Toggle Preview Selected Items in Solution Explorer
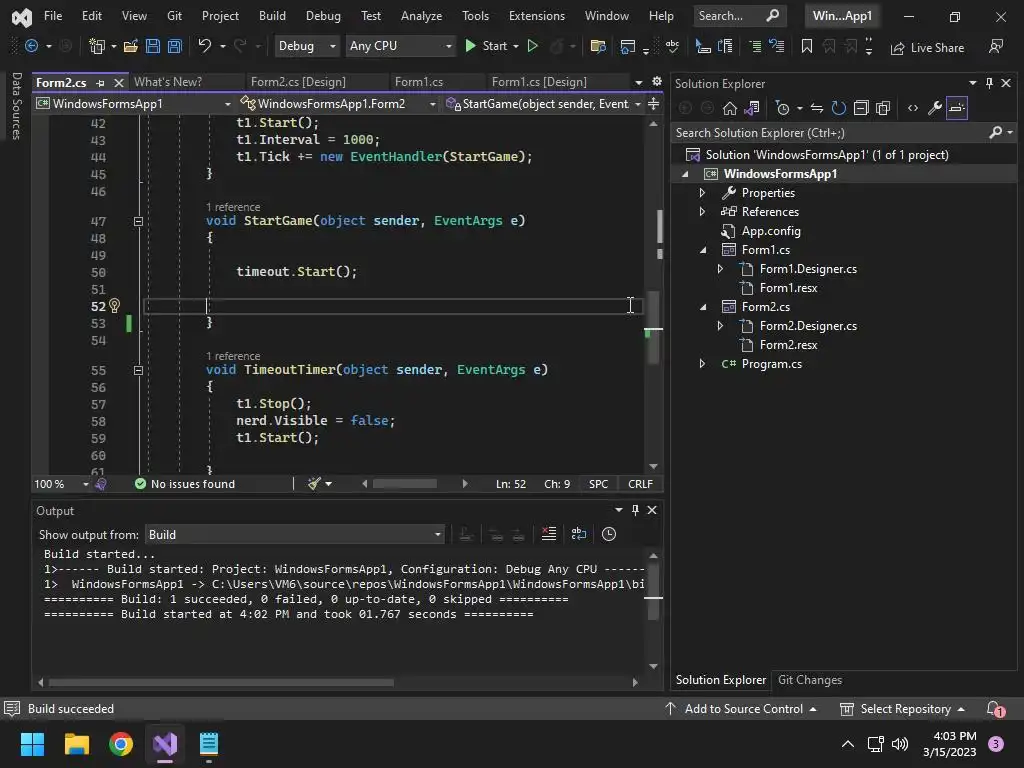1024x768 pixels. 957,108
